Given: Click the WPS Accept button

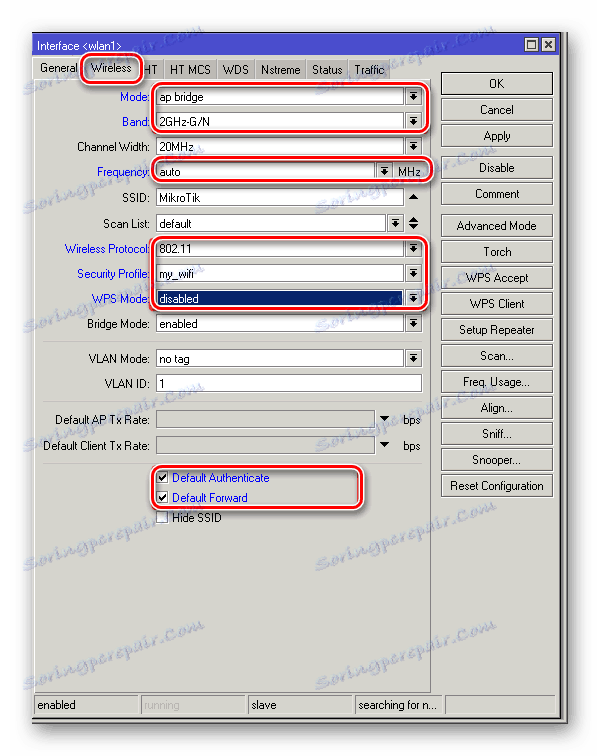Looking at the screenshot, I should (x=497, y=278).
